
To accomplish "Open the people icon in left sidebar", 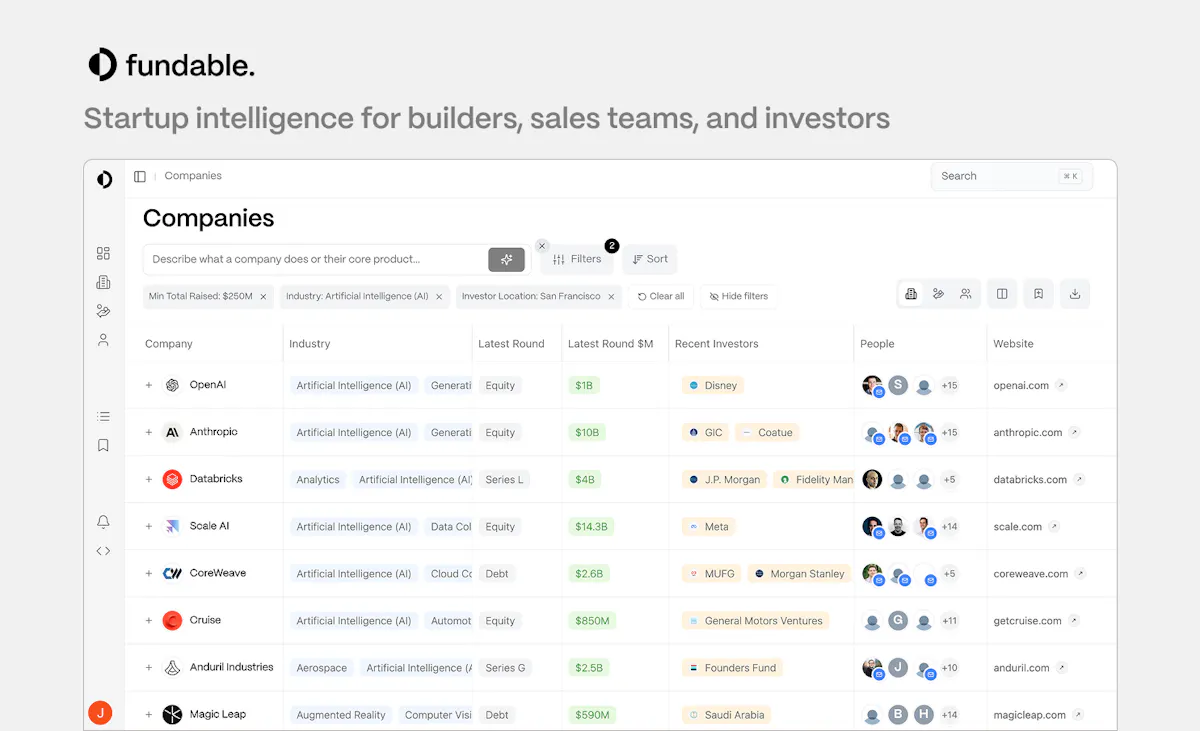I will tap(103, 340).
